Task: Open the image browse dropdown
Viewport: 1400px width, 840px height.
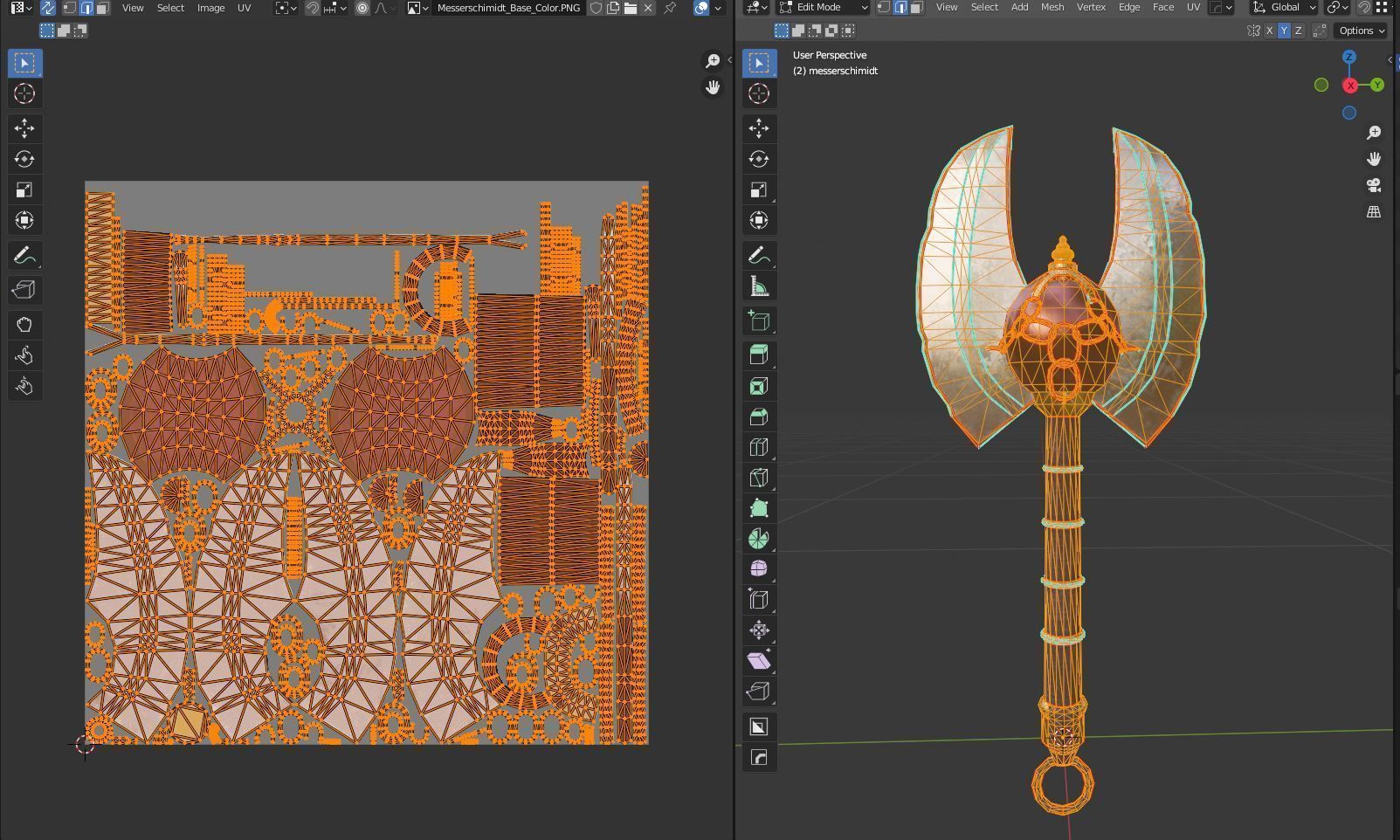Action: pyautogui.click(x=417, y=8)
